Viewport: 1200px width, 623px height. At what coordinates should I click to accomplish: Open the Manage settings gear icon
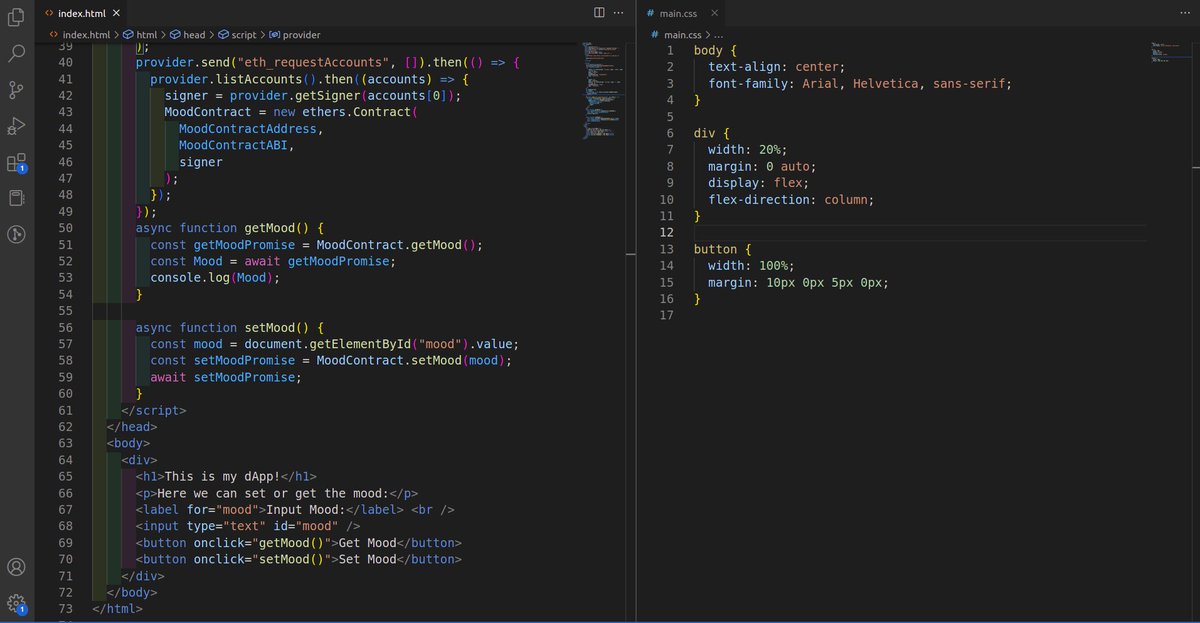click(x=16, y=603)
